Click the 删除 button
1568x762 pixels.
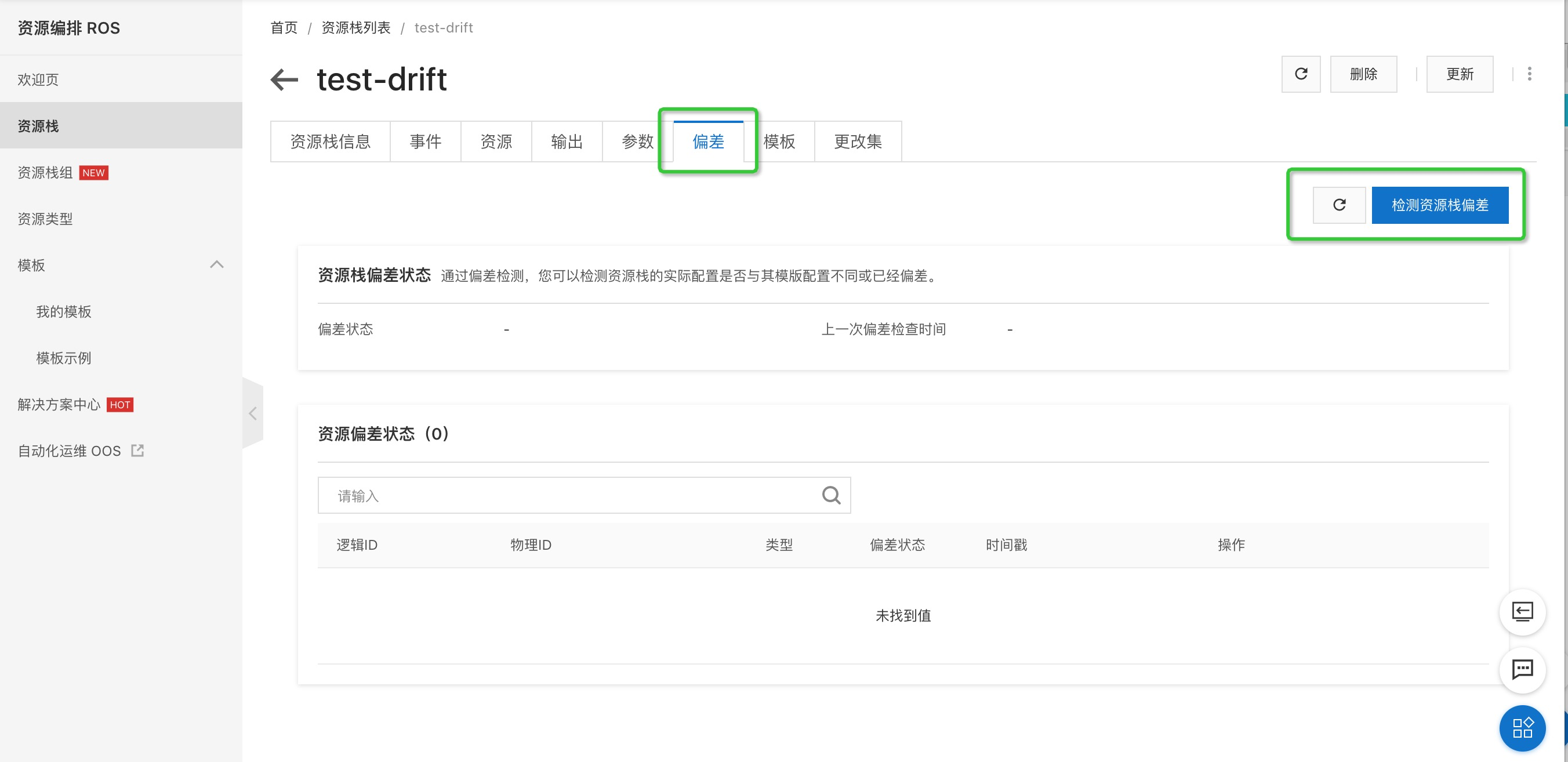1363,74
